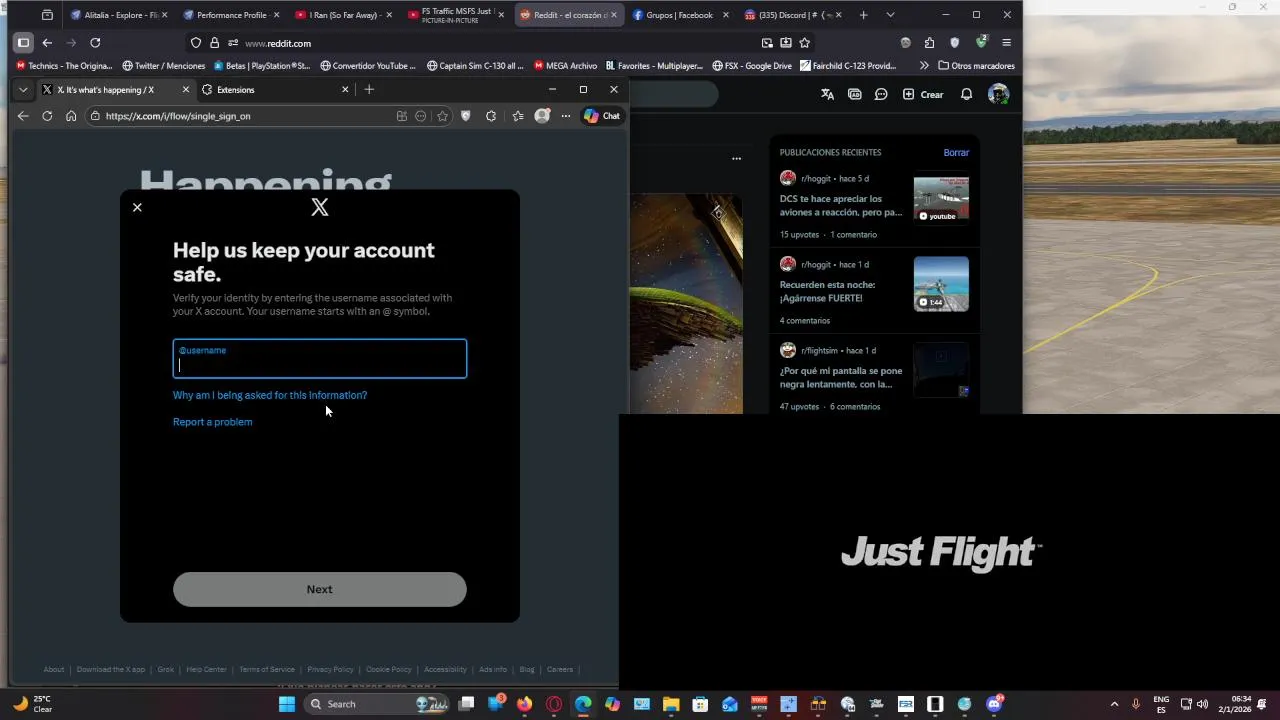Open the Reddit user avatar menu

(x=998, y=94)
